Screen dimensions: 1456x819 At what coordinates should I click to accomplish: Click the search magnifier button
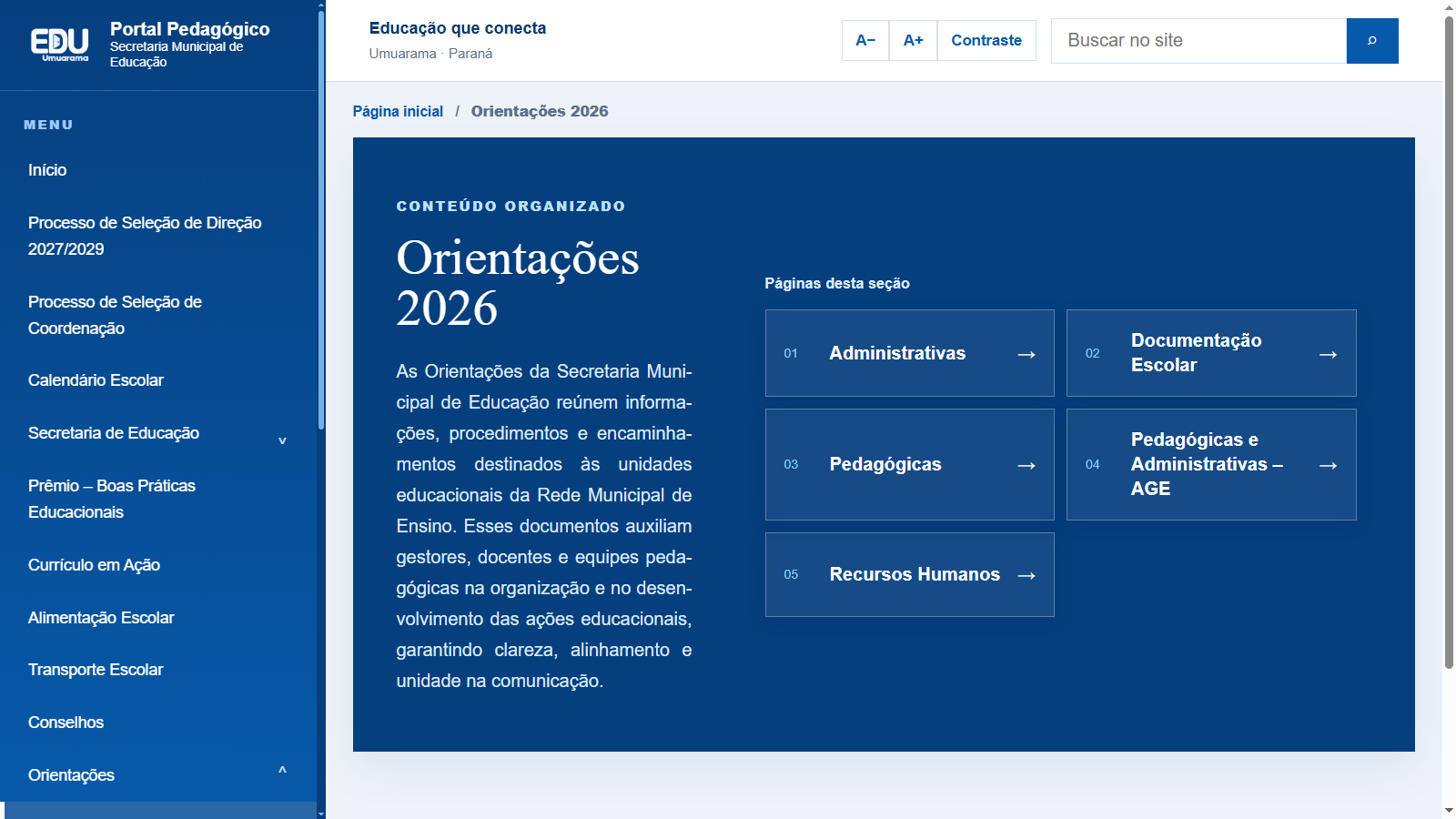[x=1372, y=41]
